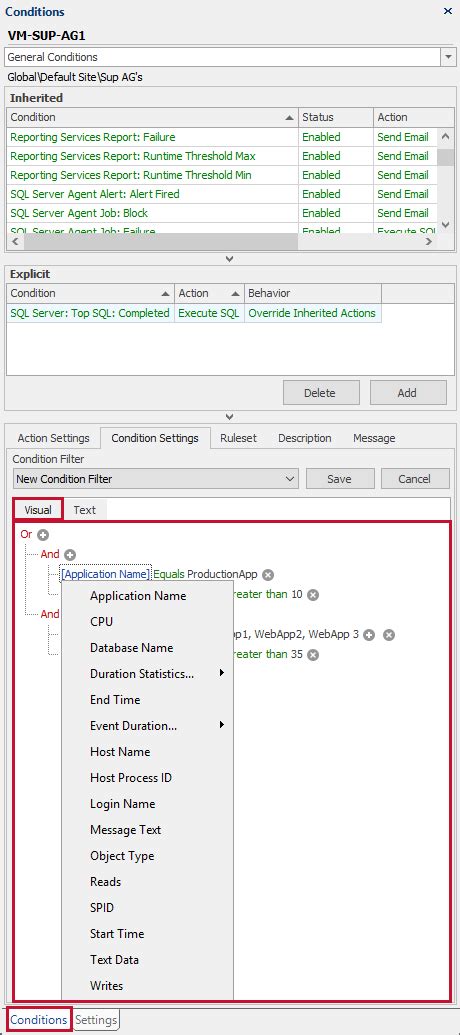
Task: Save the condition filter
Action: point(339,479)
